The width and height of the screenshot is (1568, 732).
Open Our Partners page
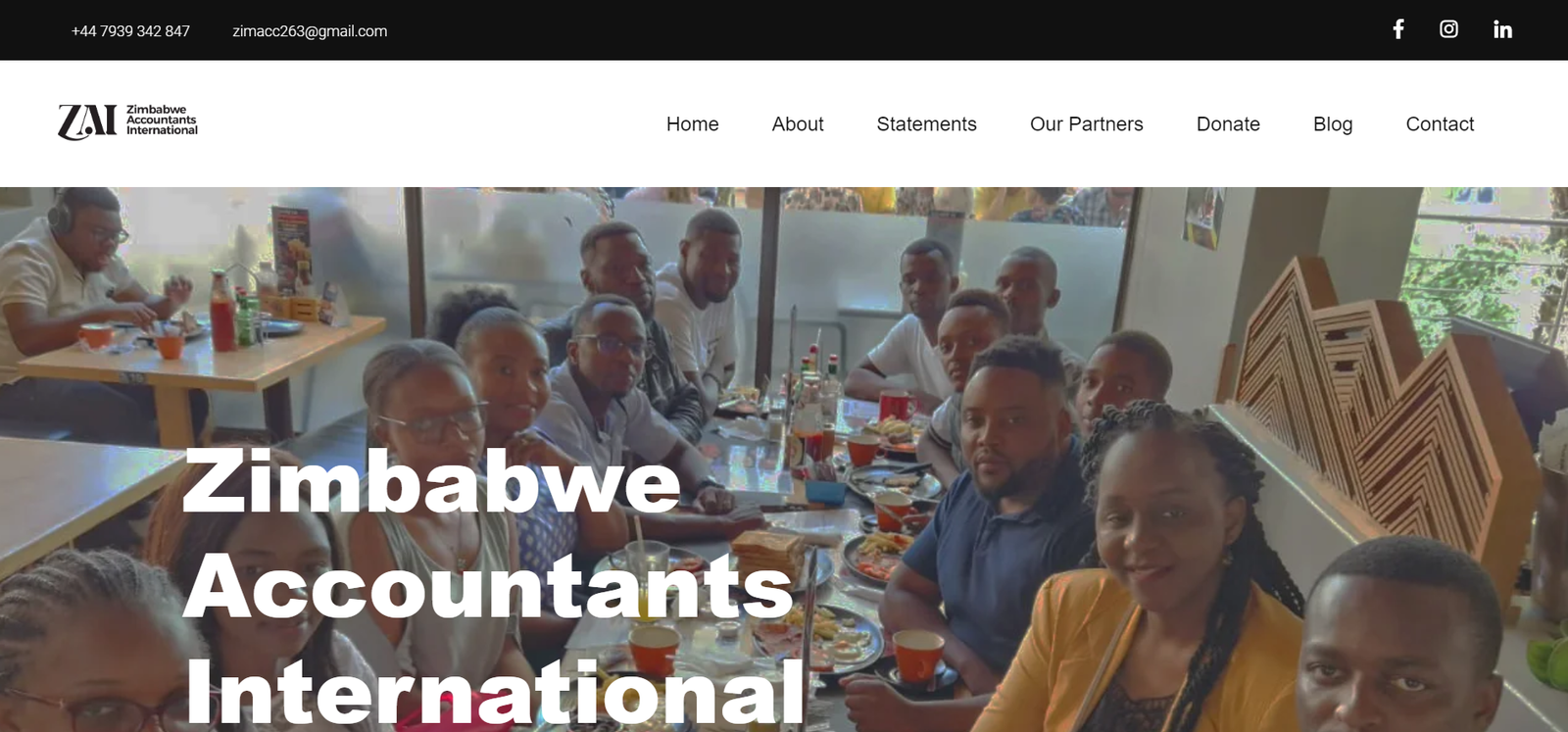coord(1086,124)
